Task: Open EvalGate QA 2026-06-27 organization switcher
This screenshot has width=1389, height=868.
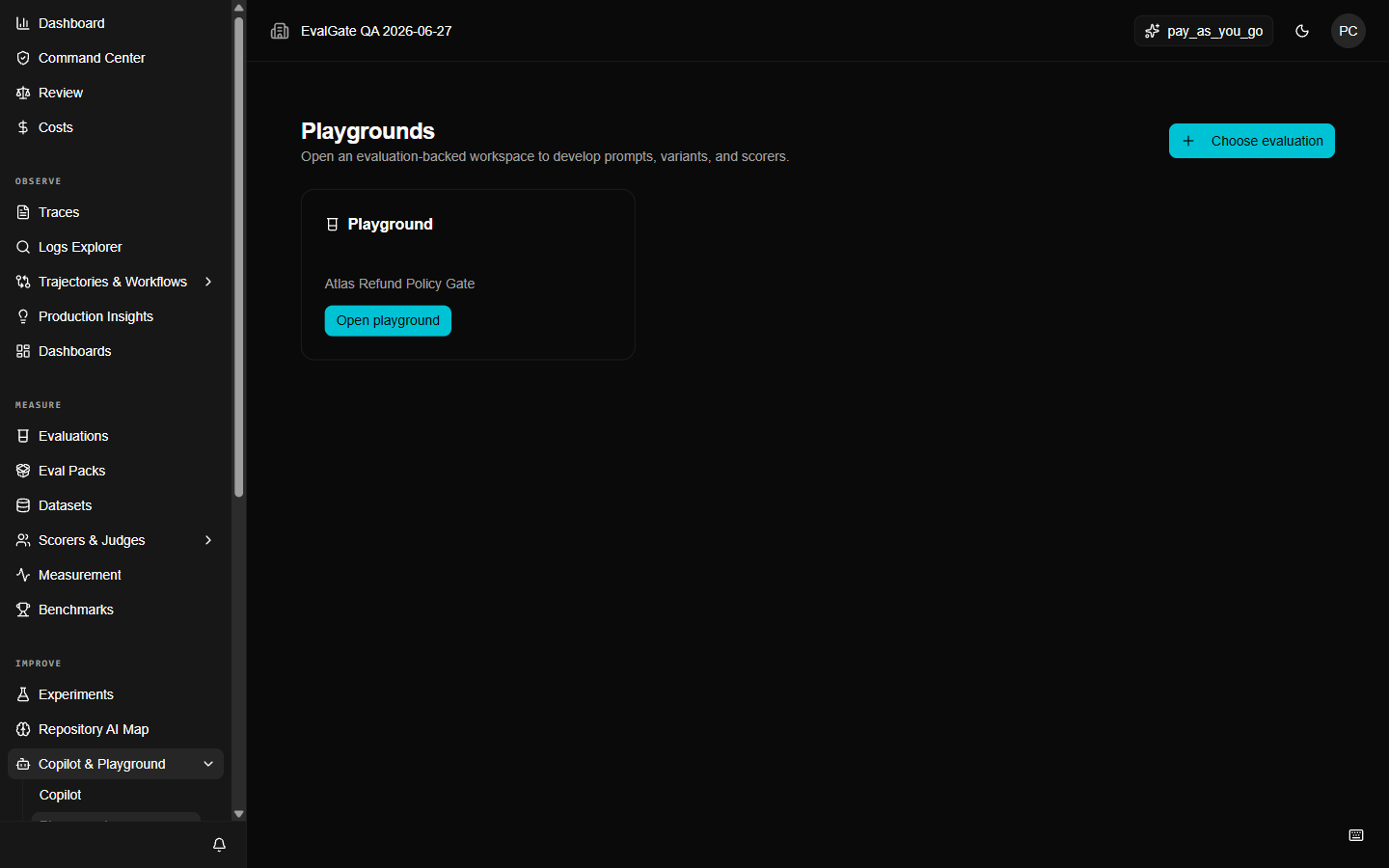Action: tap(376, 31)
